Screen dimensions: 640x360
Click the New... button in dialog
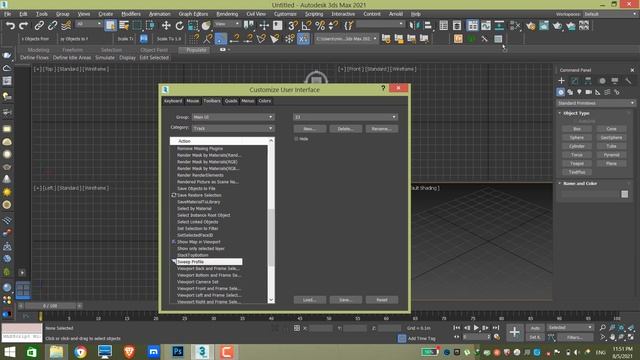[310, 129]
